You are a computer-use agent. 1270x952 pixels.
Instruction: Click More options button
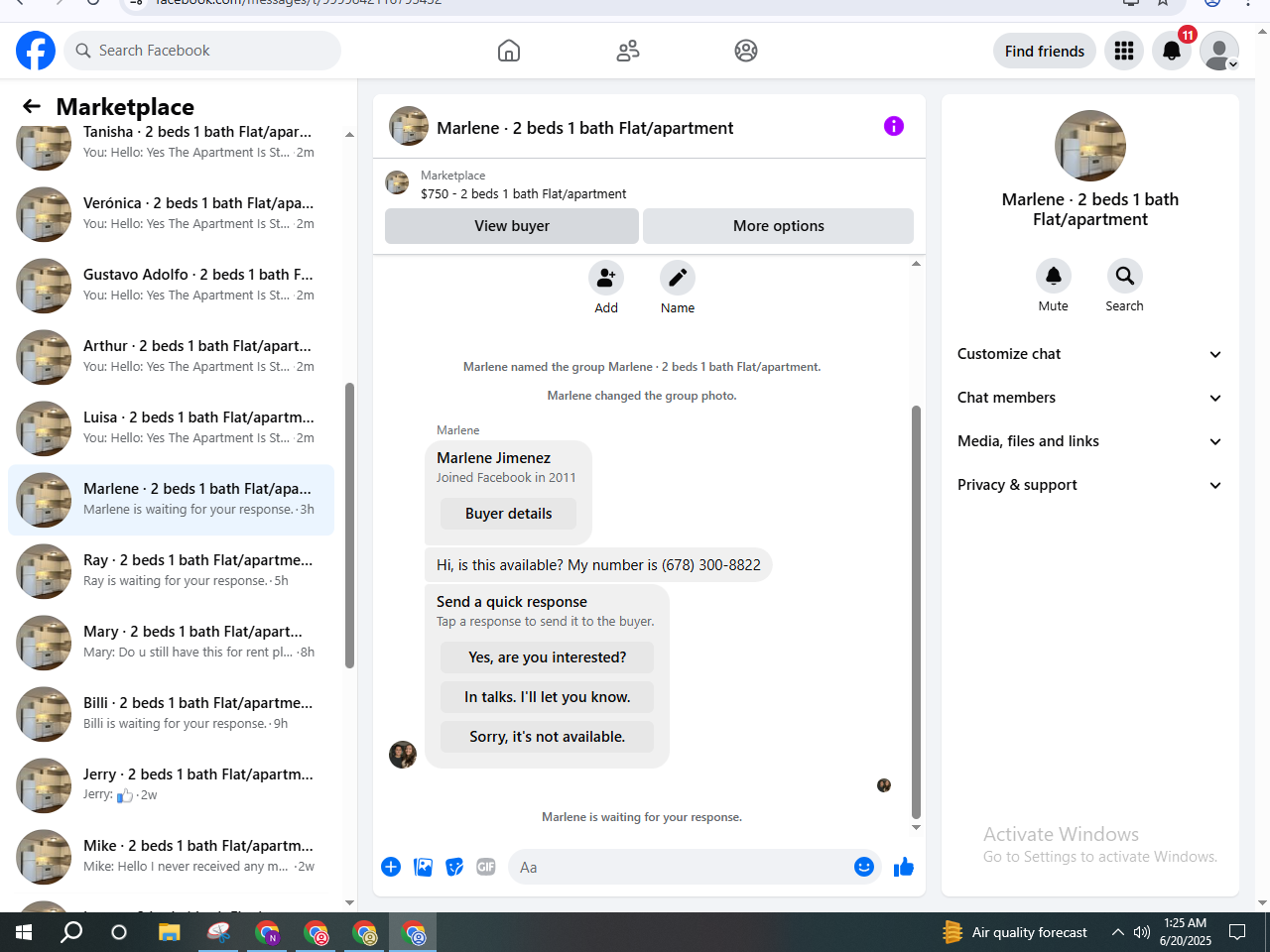[x=779, y=226]
